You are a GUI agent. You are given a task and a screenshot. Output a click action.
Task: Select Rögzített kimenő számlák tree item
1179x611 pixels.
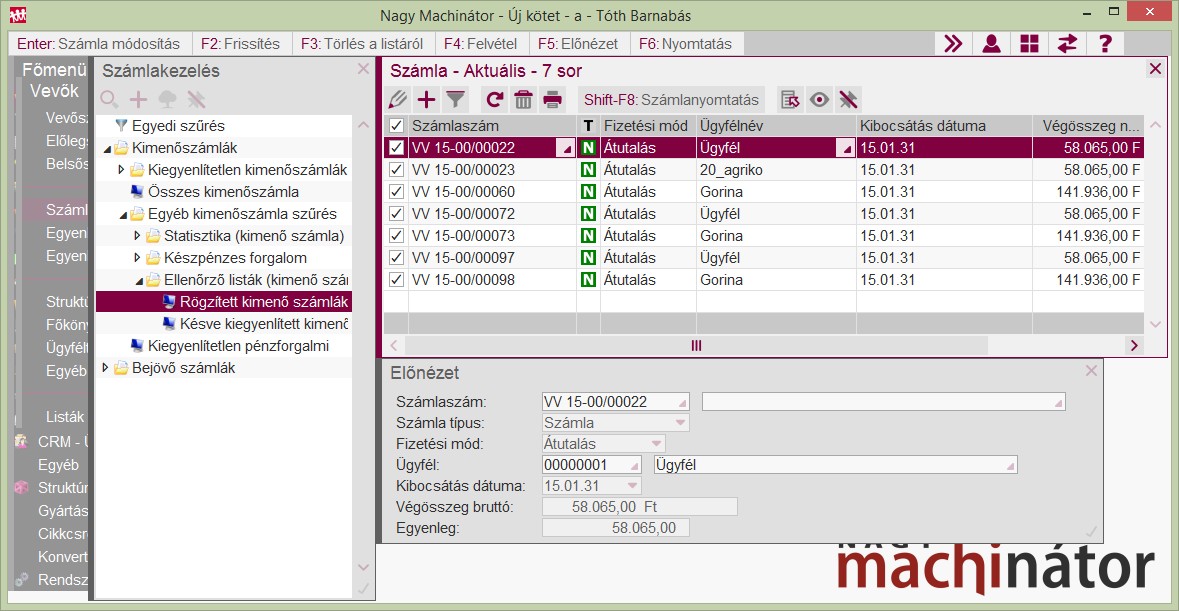pyautogui.click(x=263, y=302)
